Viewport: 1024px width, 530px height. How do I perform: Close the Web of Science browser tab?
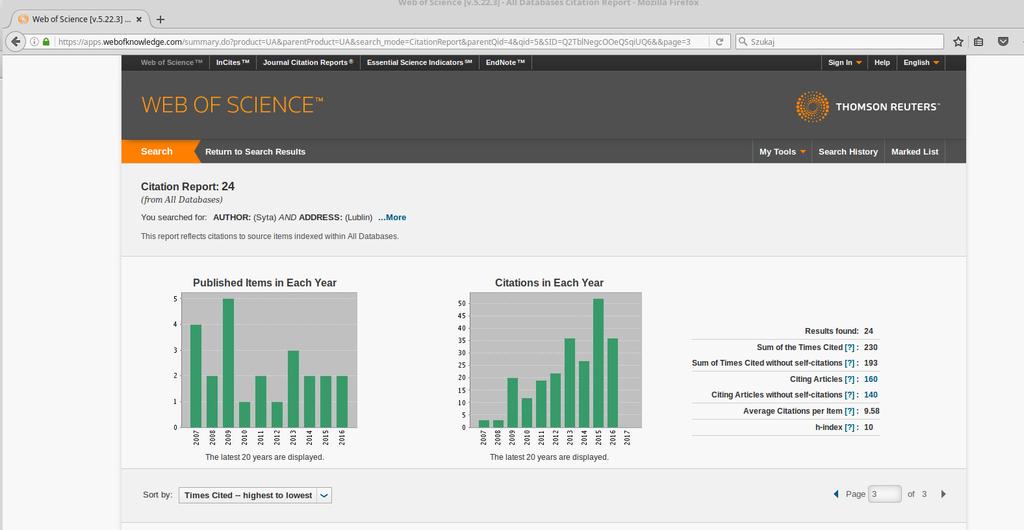point(139,20)
